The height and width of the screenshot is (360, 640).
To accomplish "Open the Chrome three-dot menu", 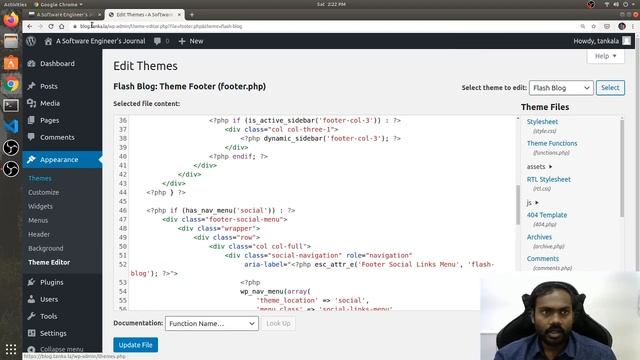I will pos(633,26).
